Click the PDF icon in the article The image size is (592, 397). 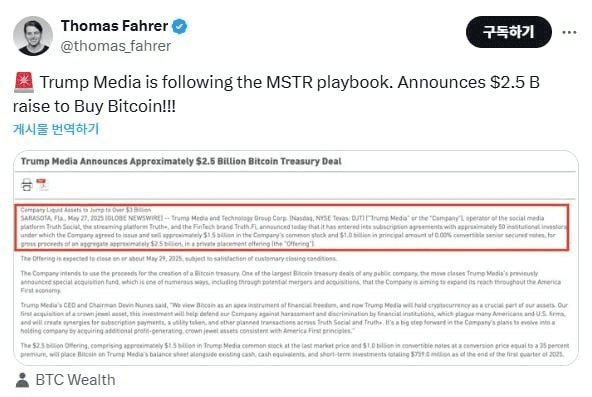[42, 185]
